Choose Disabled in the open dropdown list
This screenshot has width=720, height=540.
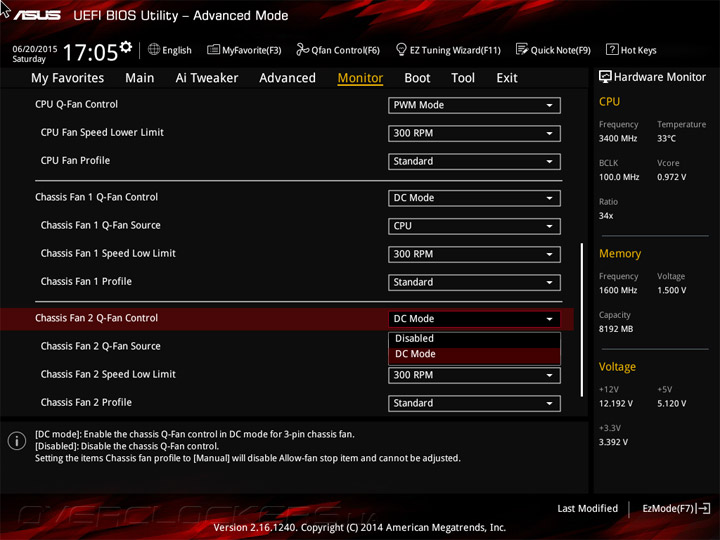pos(474,339)
